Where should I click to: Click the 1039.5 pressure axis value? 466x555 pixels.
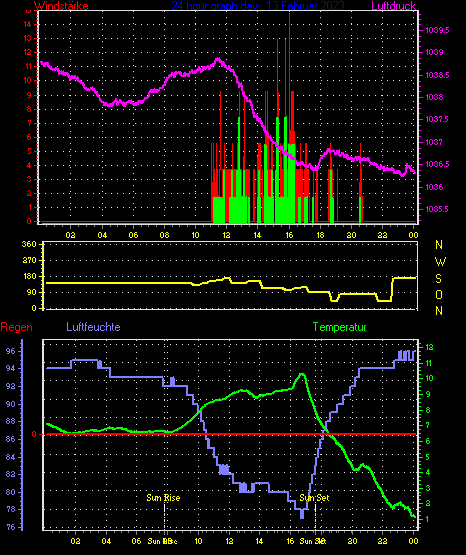click(x=437, y=30)
